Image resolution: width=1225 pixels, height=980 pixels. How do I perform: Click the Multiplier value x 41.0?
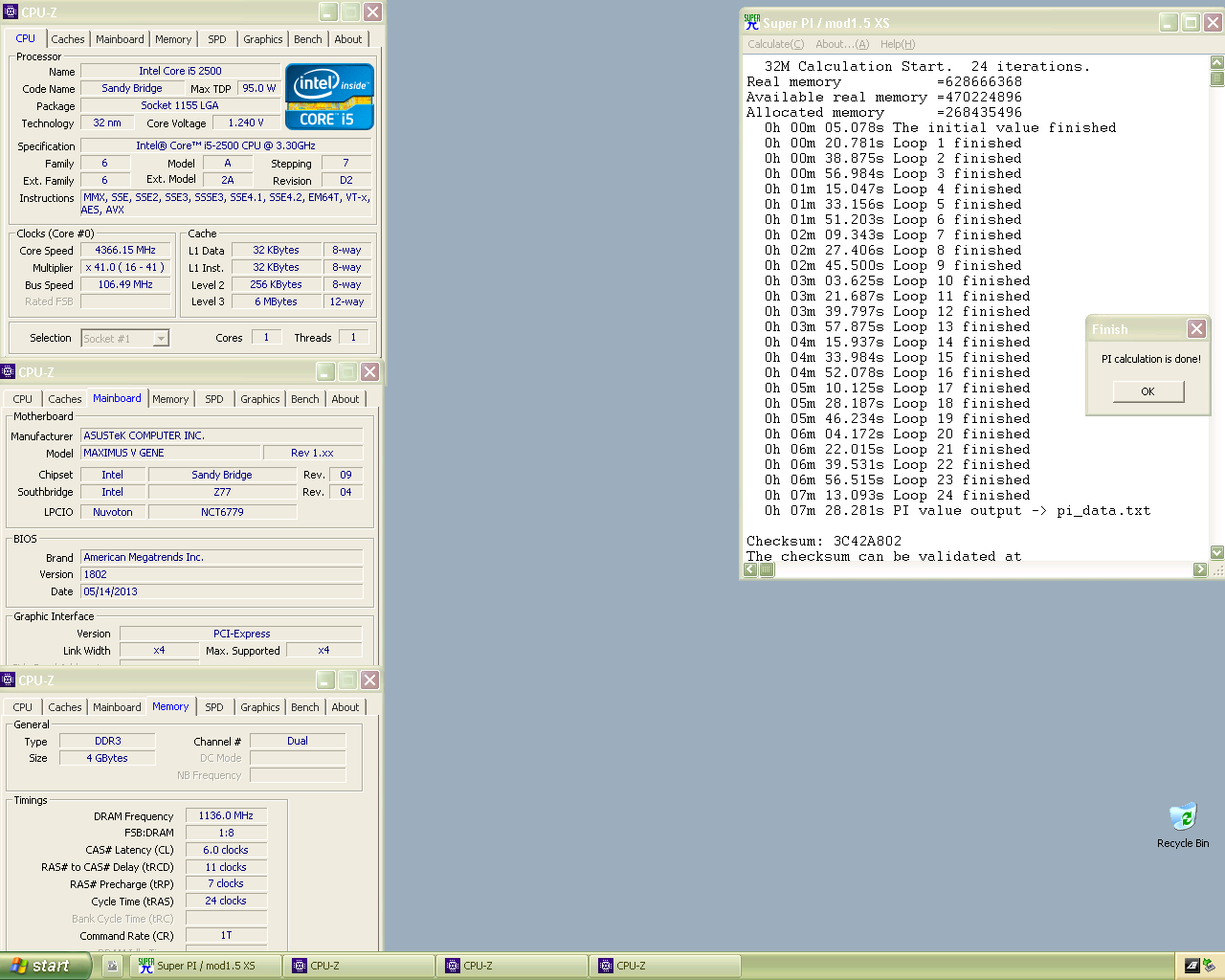point(125,267)
